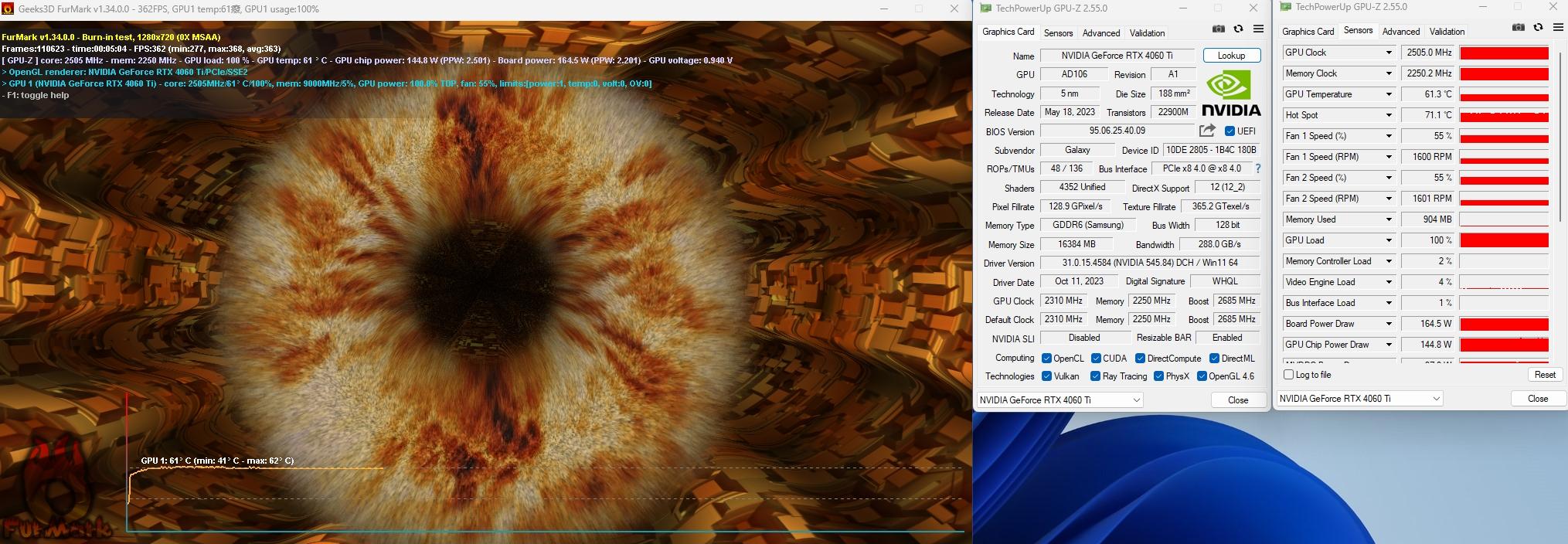The image size is (1568, 544).
Task: Click the refresh icon in Graphics Card window
Action: pos(1239,29)
